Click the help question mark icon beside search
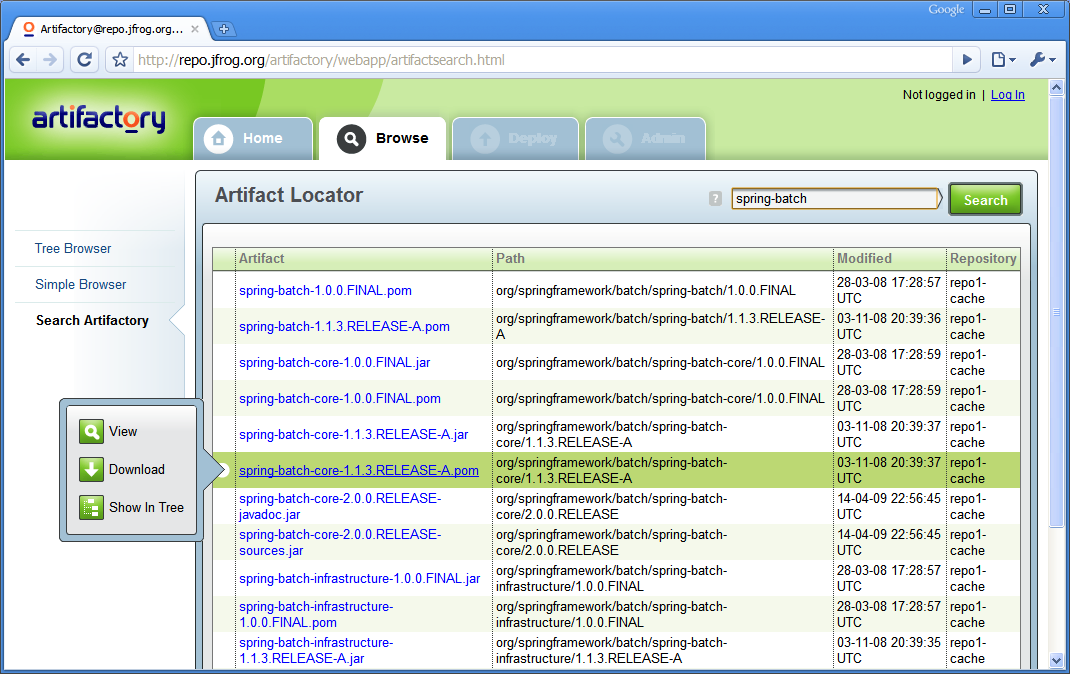Image resolution: width=1070 pixels, height=674 pixels. point(715,199)
